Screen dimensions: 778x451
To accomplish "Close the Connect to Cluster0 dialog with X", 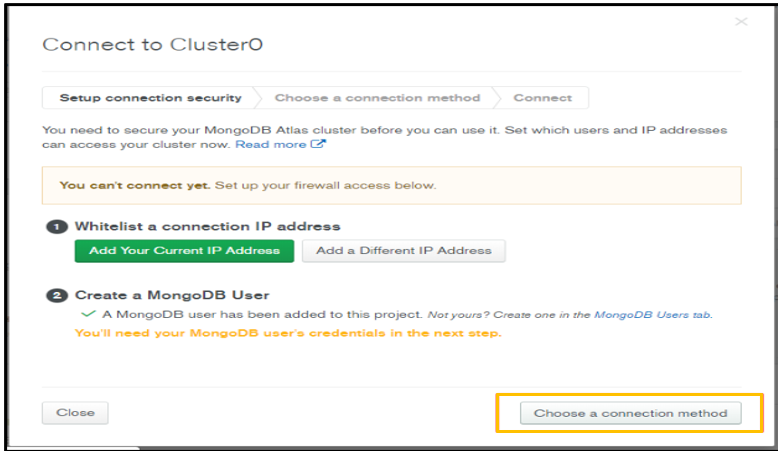I will click(741, 21).
